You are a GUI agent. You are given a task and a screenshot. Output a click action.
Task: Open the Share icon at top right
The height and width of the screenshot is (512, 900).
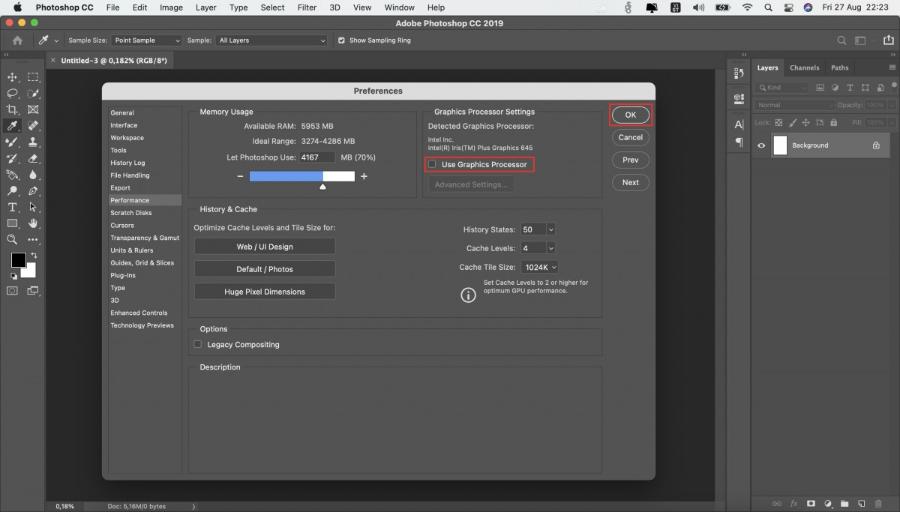(888, 40)
